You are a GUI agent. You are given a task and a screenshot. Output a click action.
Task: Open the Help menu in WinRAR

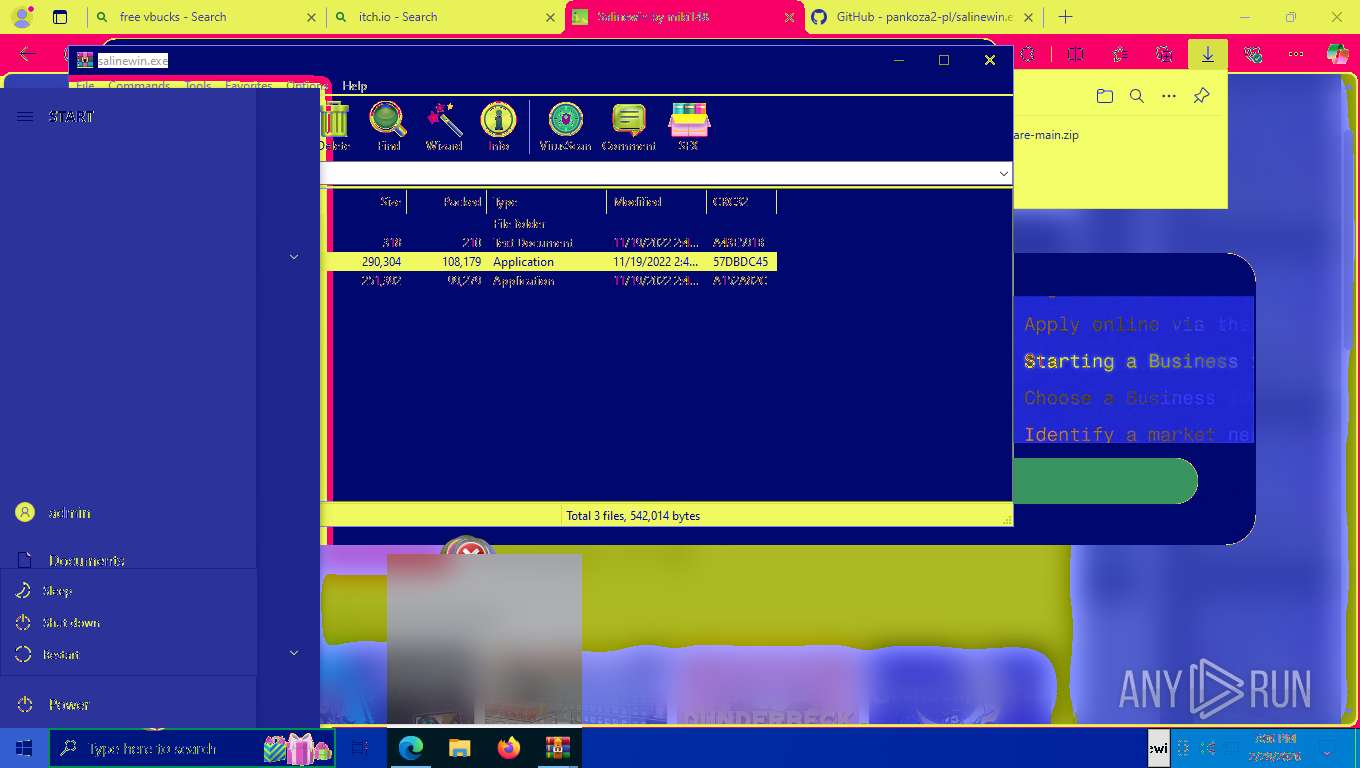pyautogui.click(x=355, y=86)
